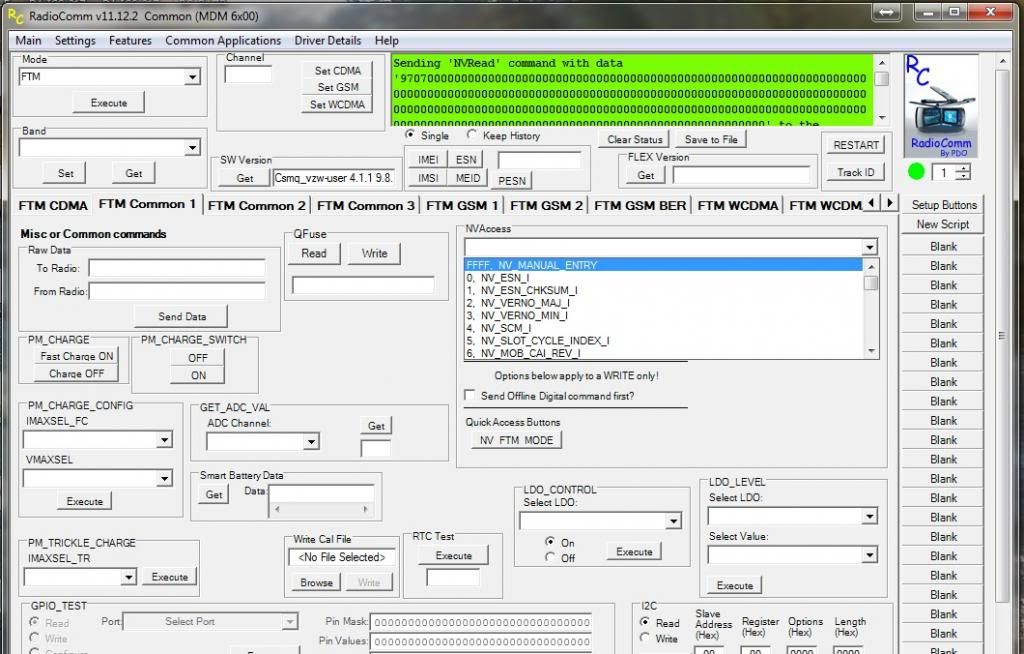Open the VMAXSEL dropdown
The image size is (1024, 654).
click(165, 479)
